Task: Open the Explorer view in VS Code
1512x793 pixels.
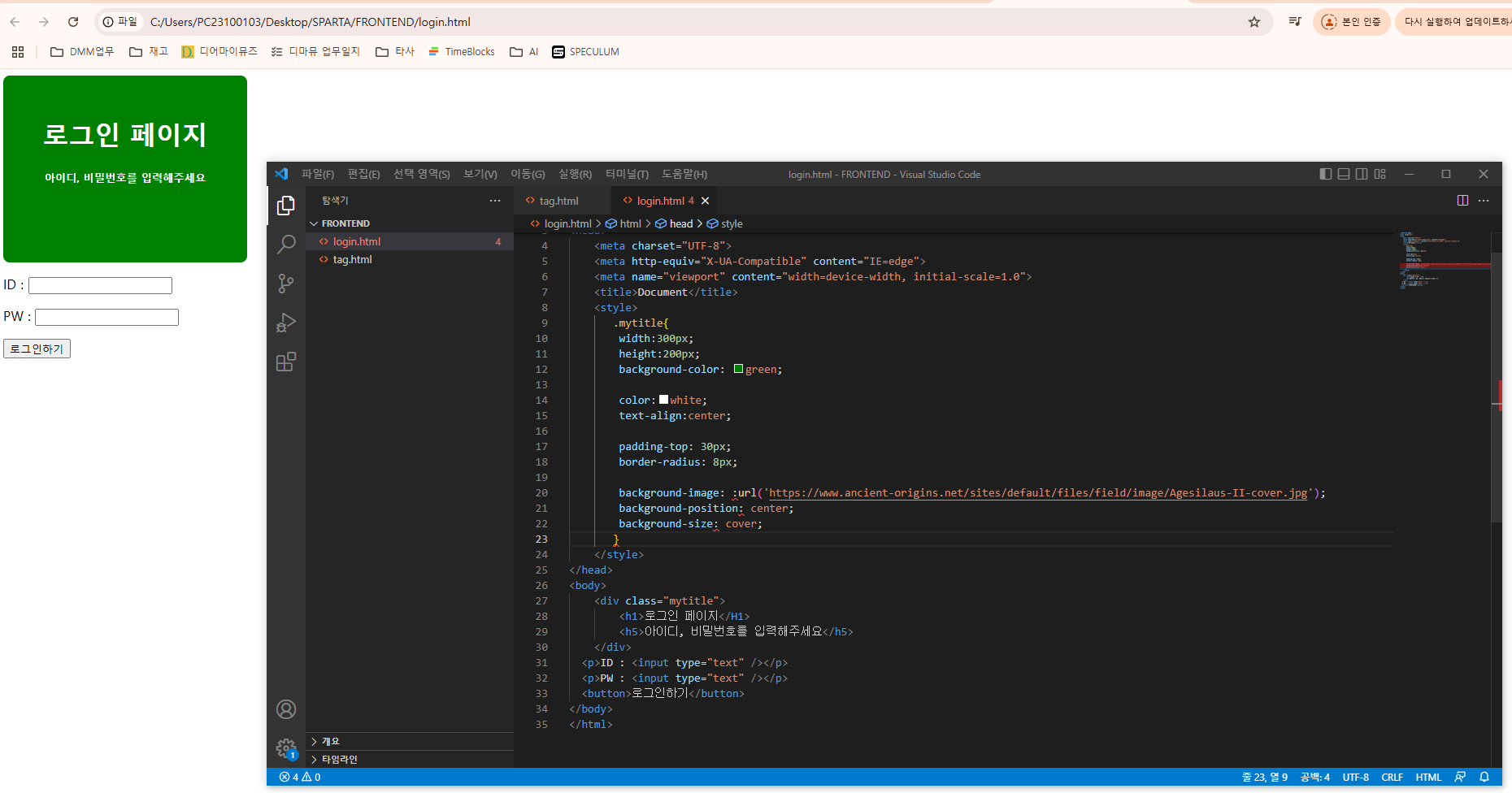Action: click(x=286, y=206)
